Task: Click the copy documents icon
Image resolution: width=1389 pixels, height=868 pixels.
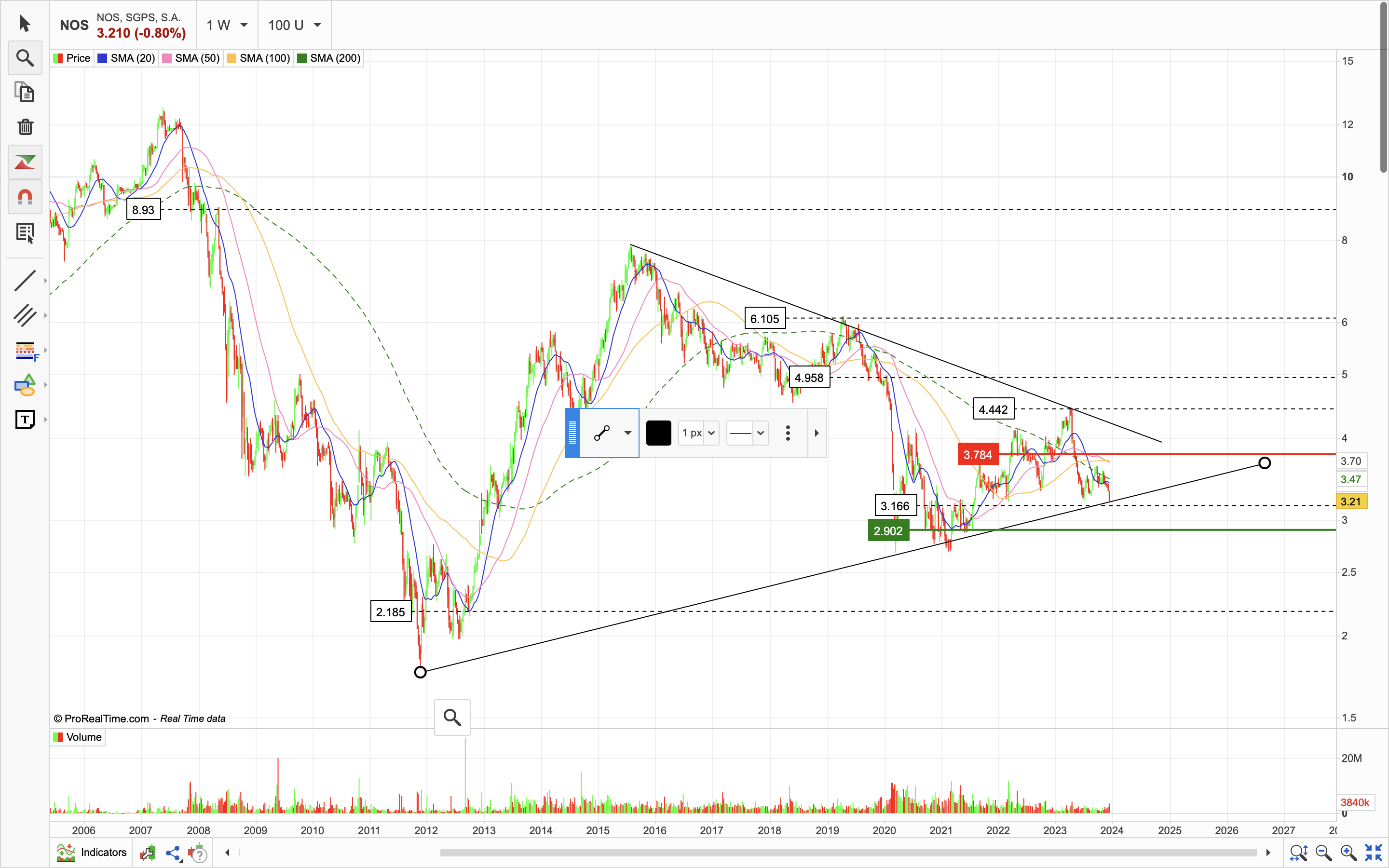Action: (25, 93)
